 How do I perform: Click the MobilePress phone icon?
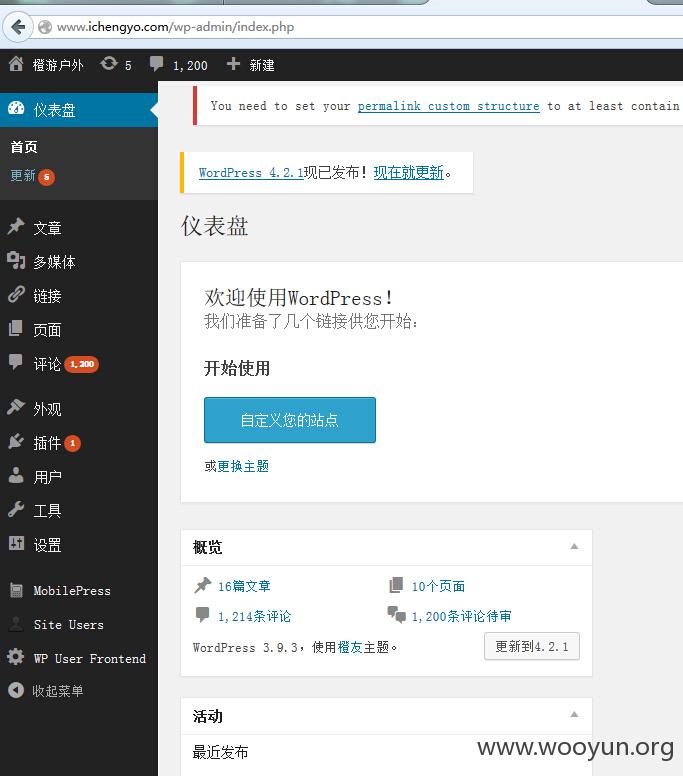(x=16, y=590)
